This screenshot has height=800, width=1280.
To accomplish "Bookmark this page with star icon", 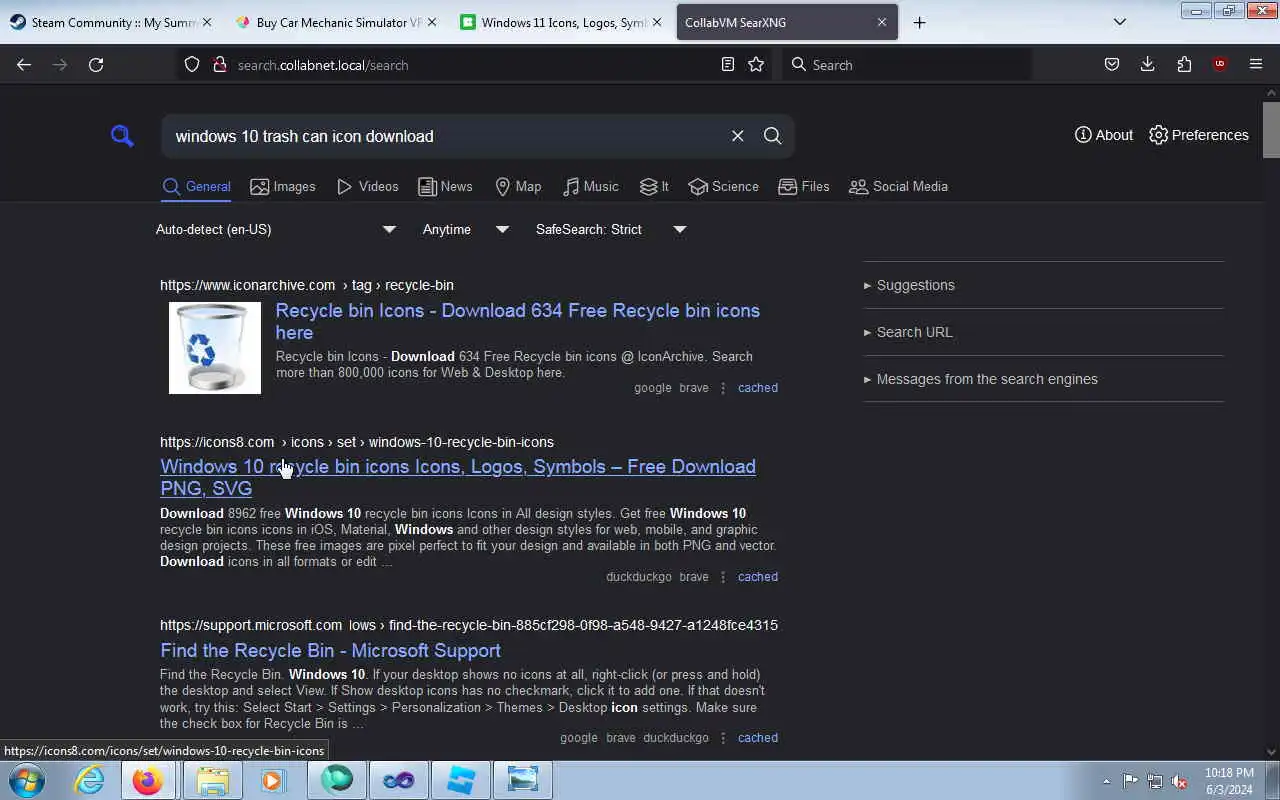I will [x=756, y=64].
